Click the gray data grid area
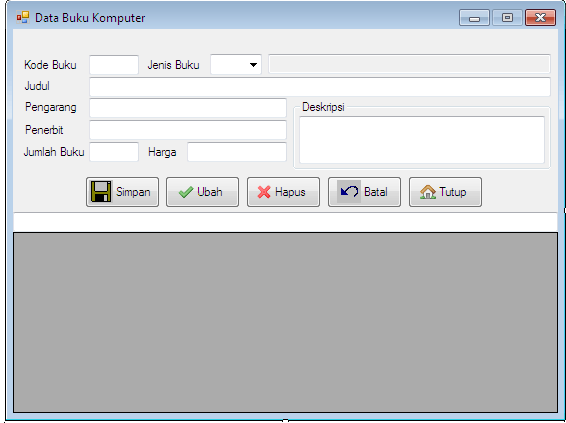This screenshot has width=566, height=423. coord(286,322)
